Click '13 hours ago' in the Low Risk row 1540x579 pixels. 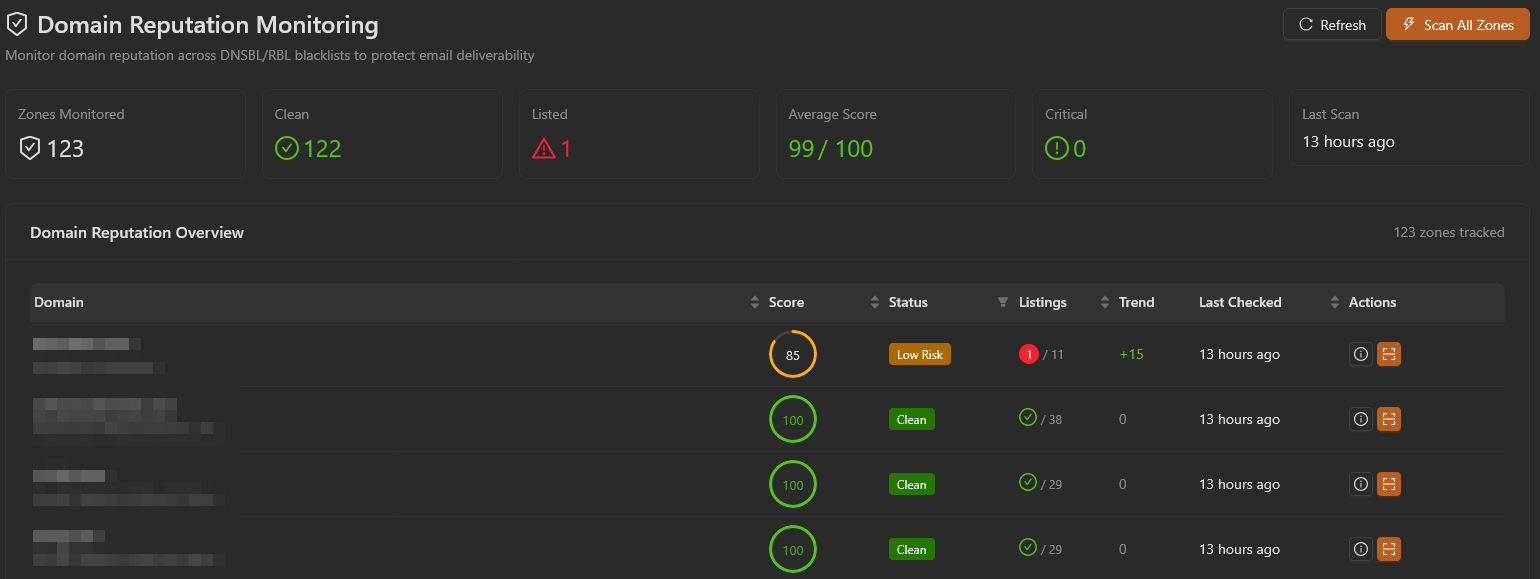pyautogui.click(x=1239, y=354)
